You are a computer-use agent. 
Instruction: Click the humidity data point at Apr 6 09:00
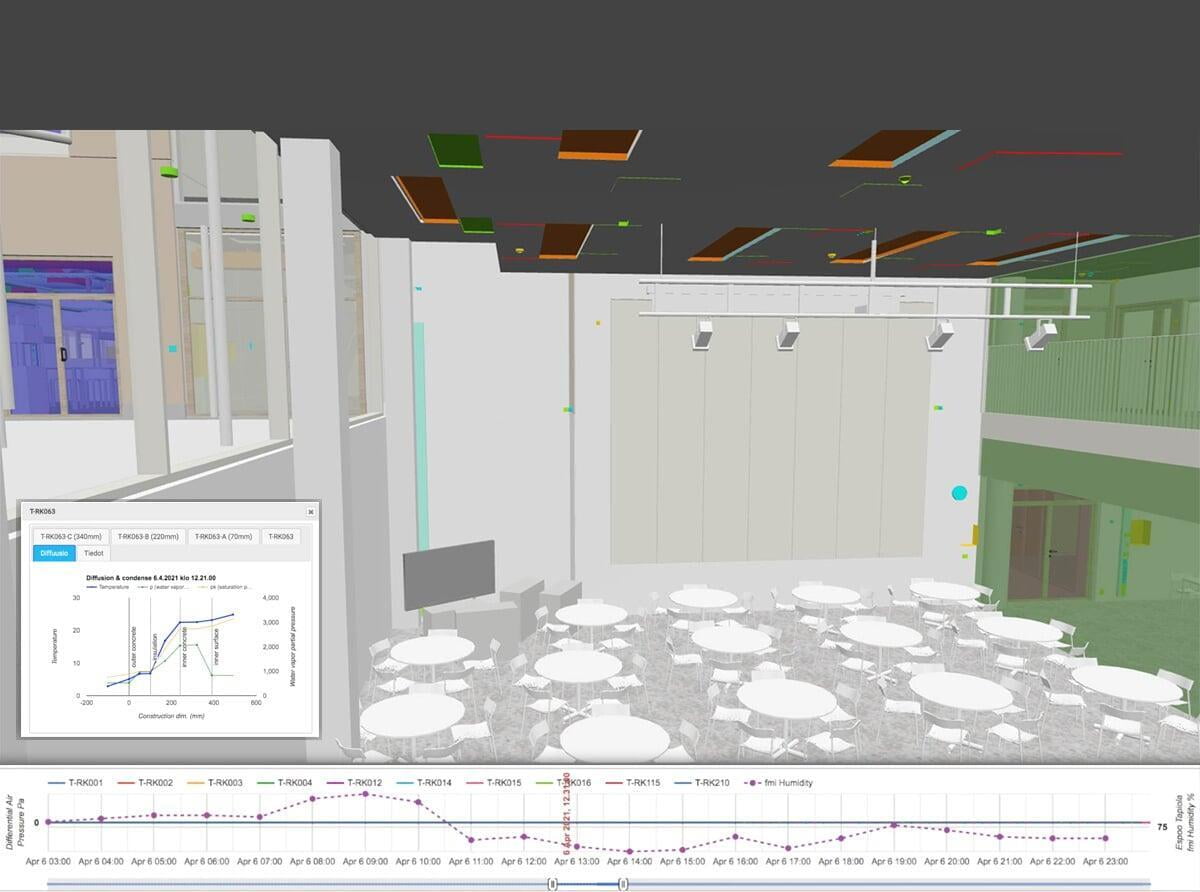(365, 794)
